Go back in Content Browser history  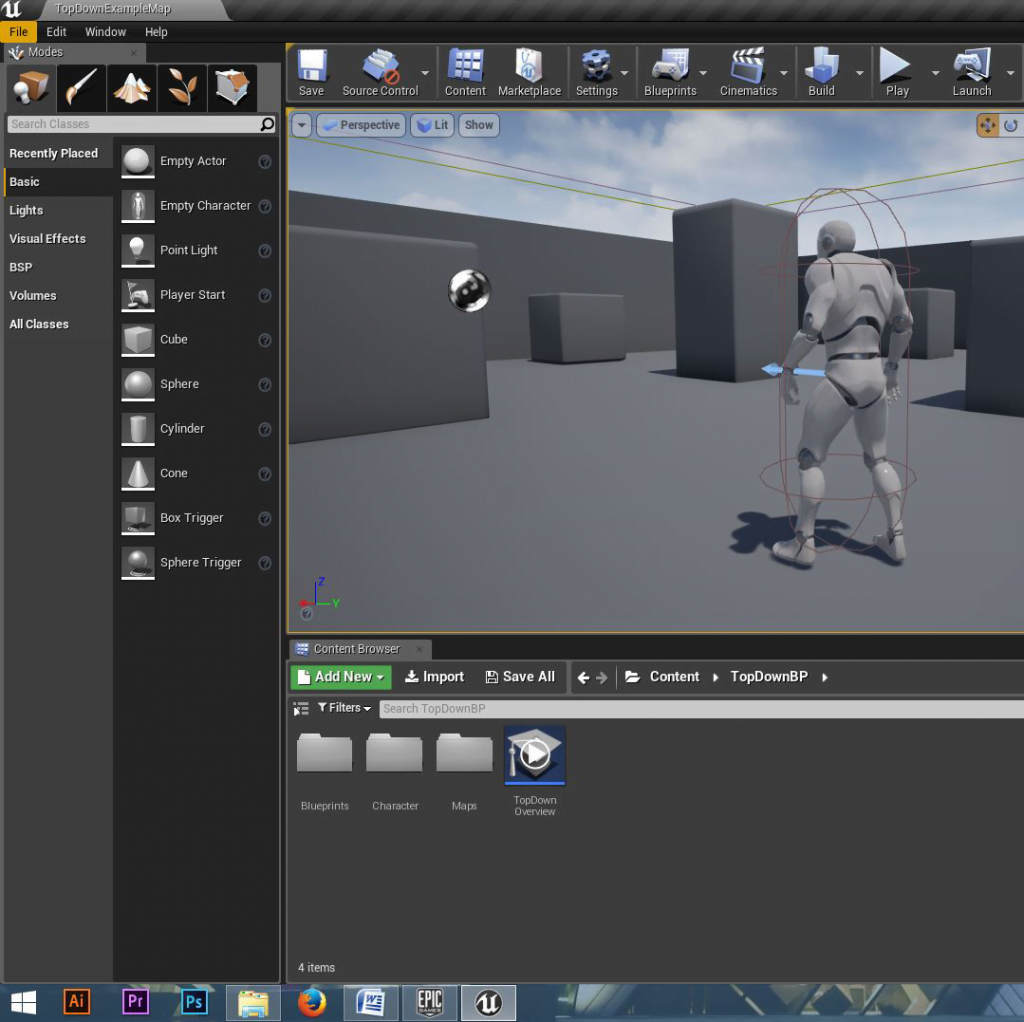click(x=583, y=678)
